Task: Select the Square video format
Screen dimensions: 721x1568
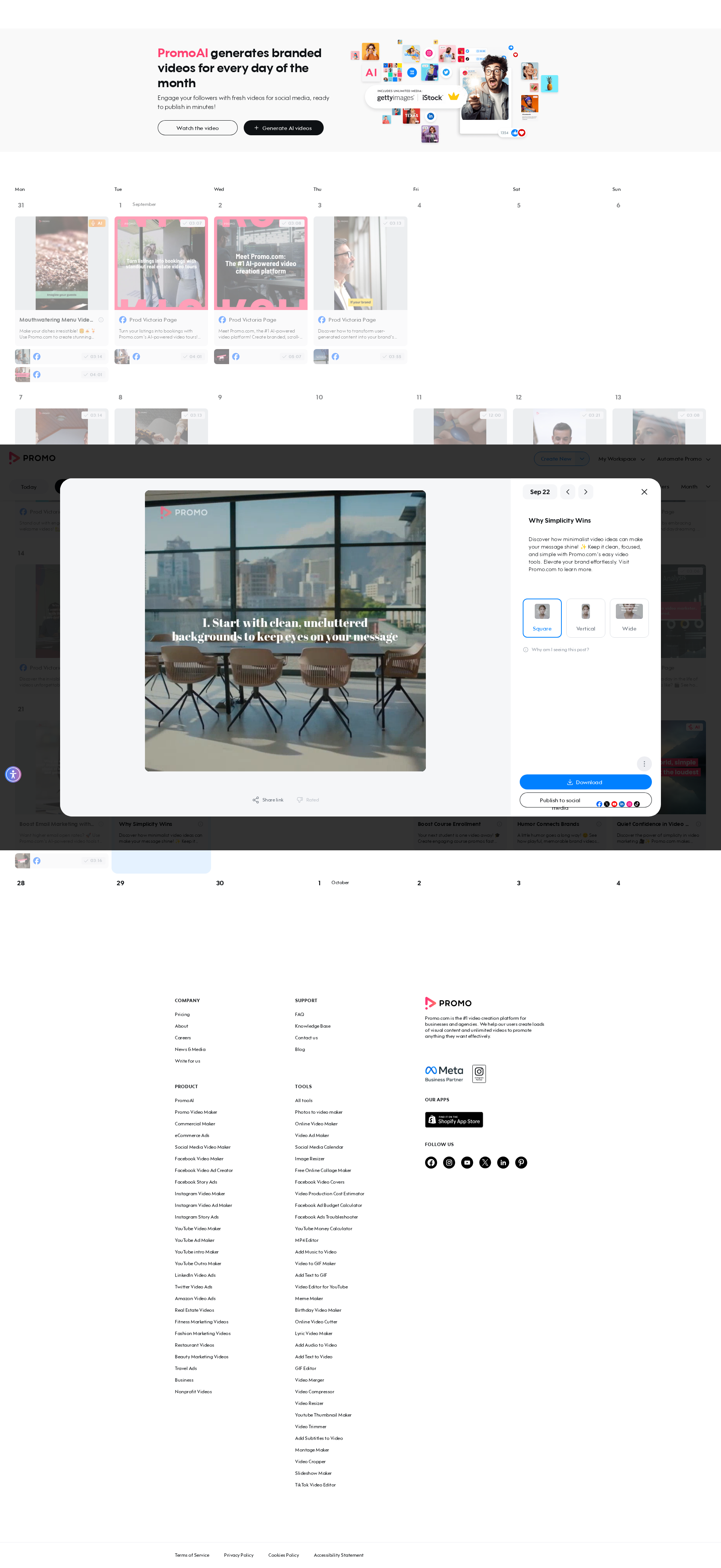Action: click(542, 618)
